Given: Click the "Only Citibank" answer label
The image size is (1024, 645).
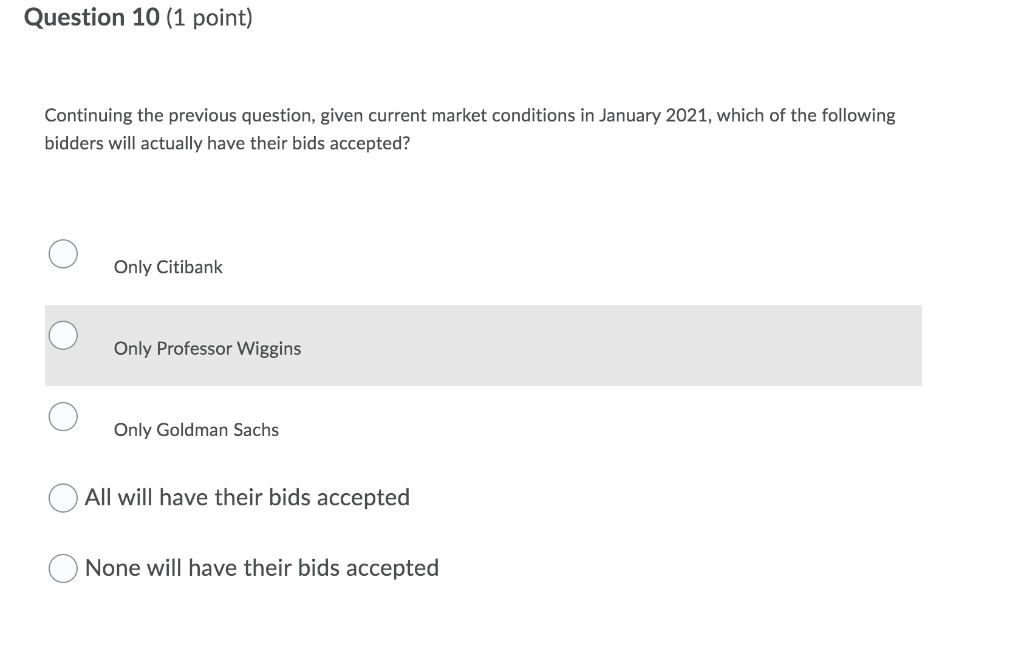Looking at the screenshot, I should click(x=167, y=267).
